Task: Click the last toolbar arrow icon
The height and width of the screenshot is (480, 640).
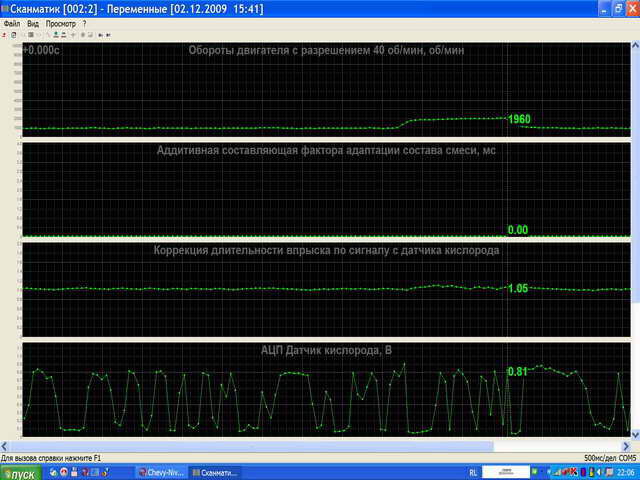Action: (x=109, y=34)
